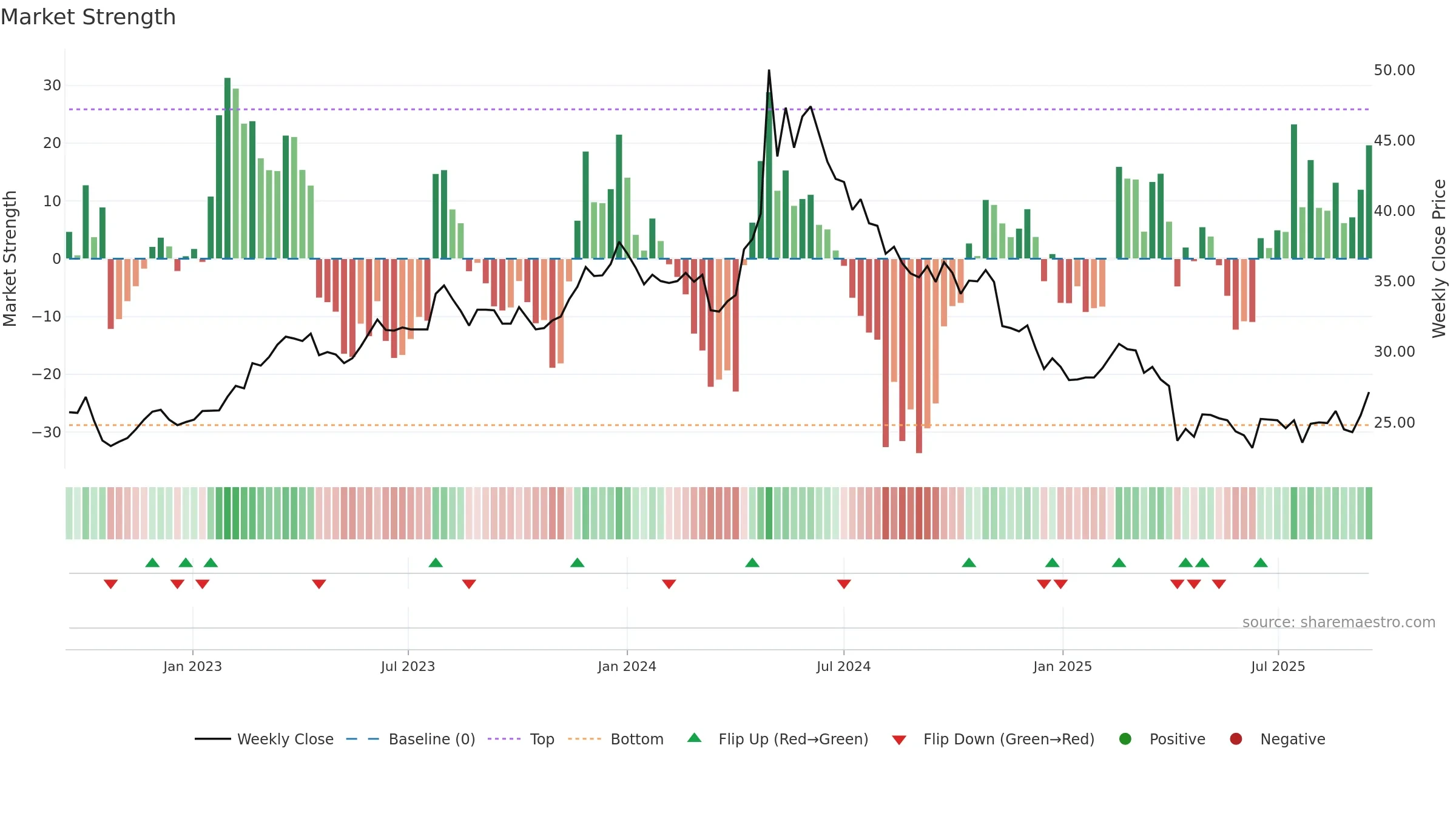
Task: Select the green flip-up marker just before Jan 2024
Action: click(578, 562)
